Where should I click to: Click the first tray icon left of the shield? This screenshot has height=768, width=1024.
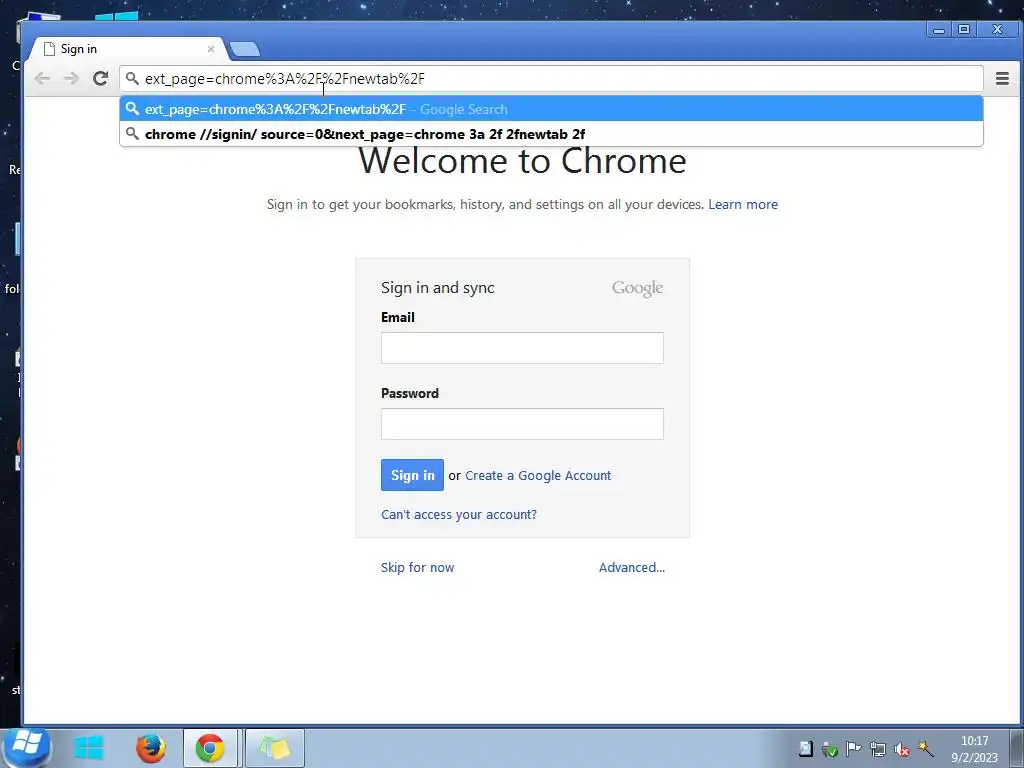point(806,750)
